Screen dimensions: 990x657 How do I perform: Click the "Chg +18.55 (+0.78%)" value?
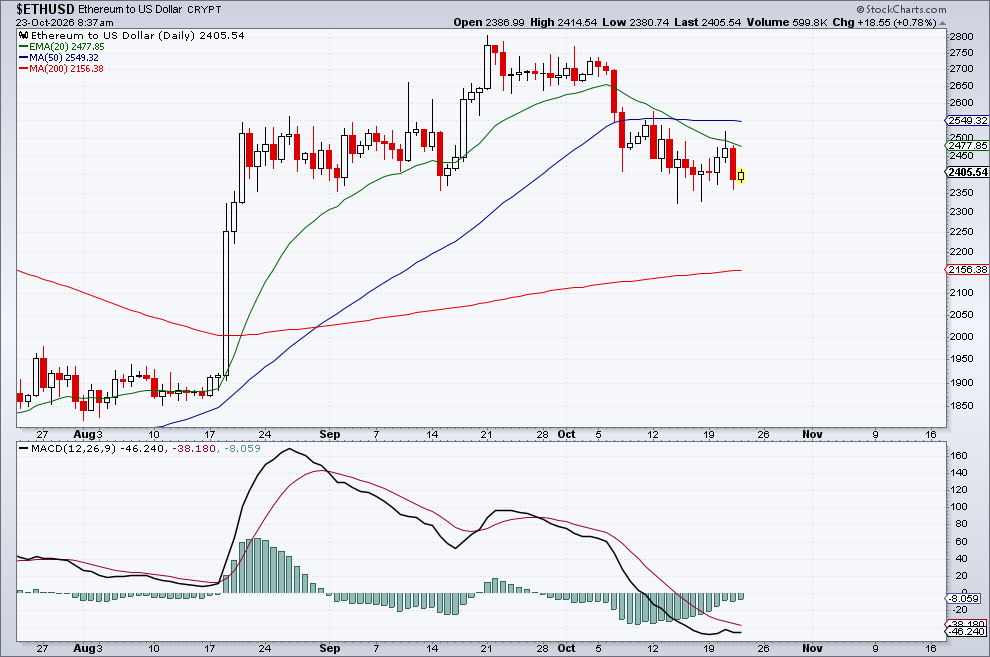pos(885,22)
